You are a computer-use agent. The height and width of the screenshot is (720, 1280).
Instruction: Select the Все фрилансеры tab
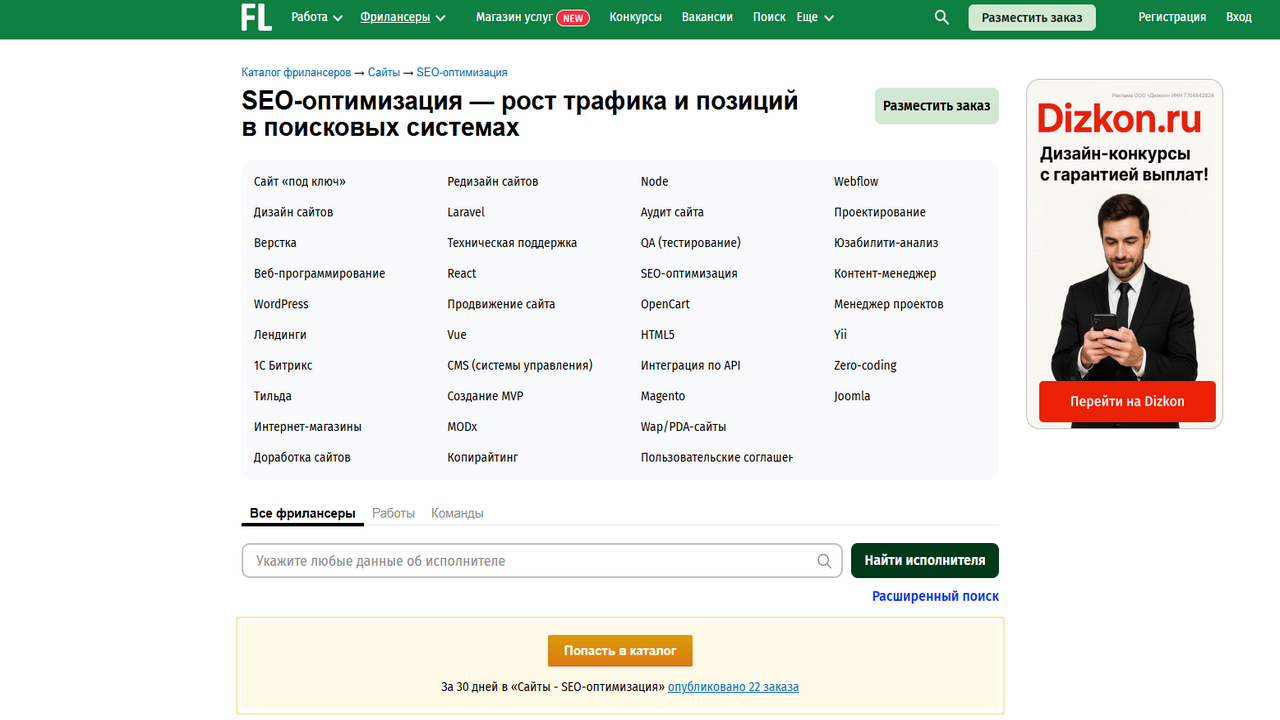coord(302,513)
